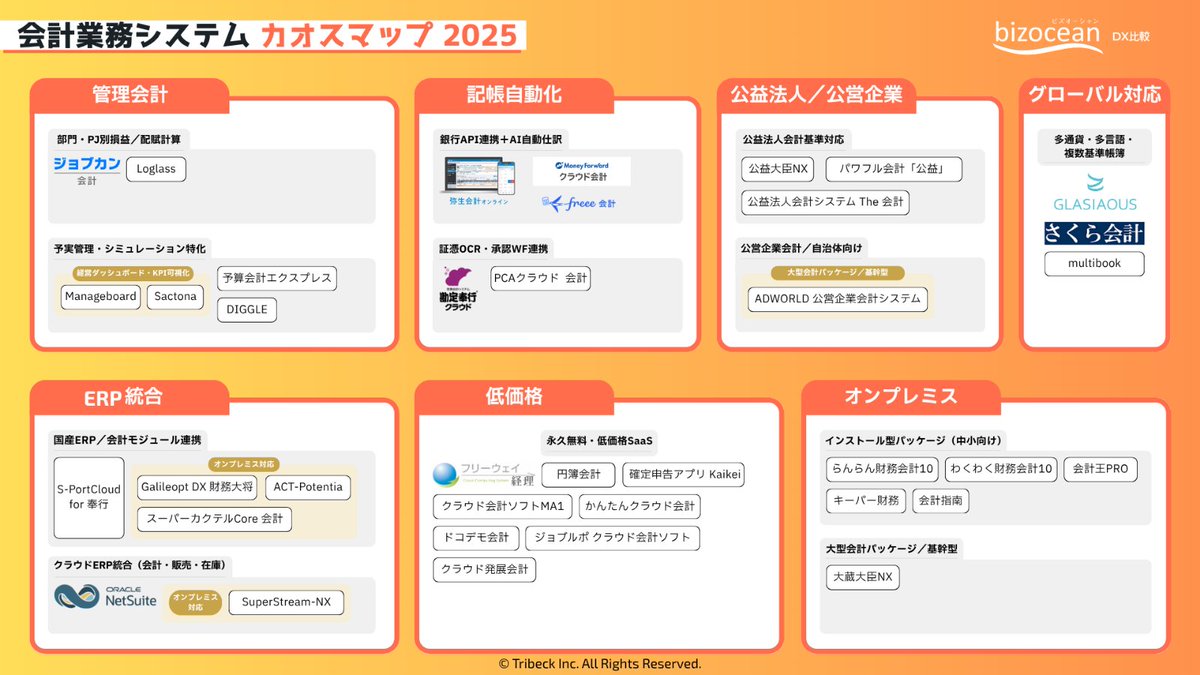The image size is (1200, 675).
Task: Click the Oracle NetSuite logo
Action: (x=105, y=597)
